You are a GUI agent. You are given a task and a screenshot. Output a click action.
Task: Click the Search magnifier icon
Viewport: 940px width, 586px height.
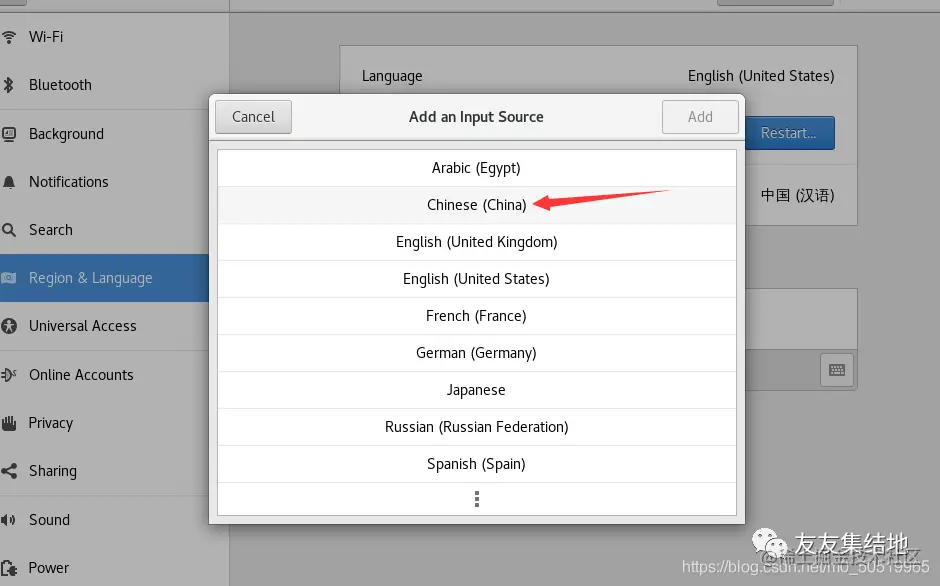[8, 230]
